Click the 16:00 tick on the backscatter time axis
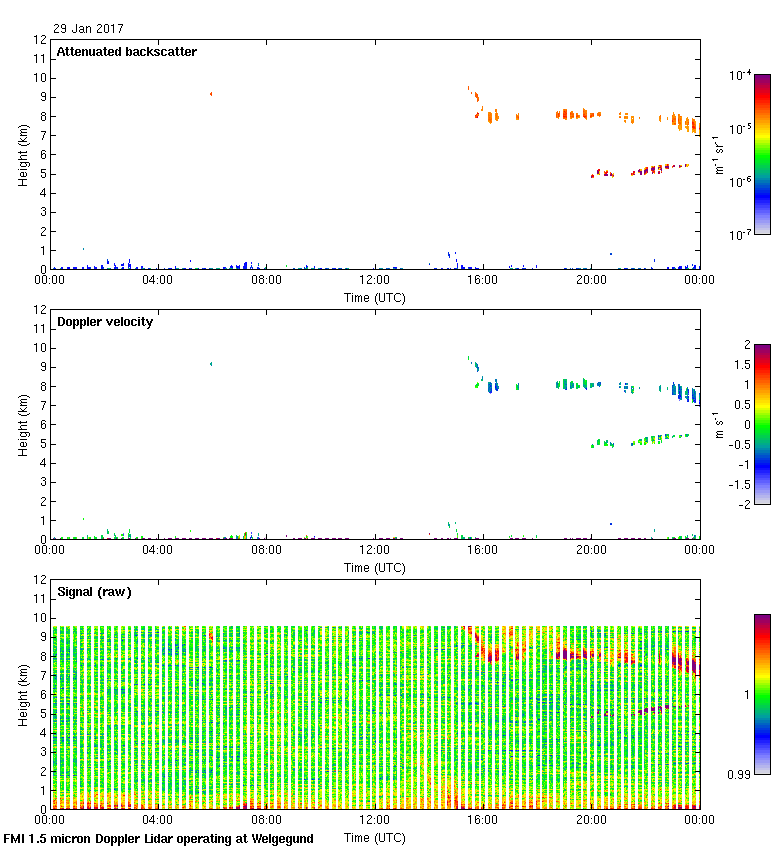This screenshot has width=780, height=850. tap(483, 280)
